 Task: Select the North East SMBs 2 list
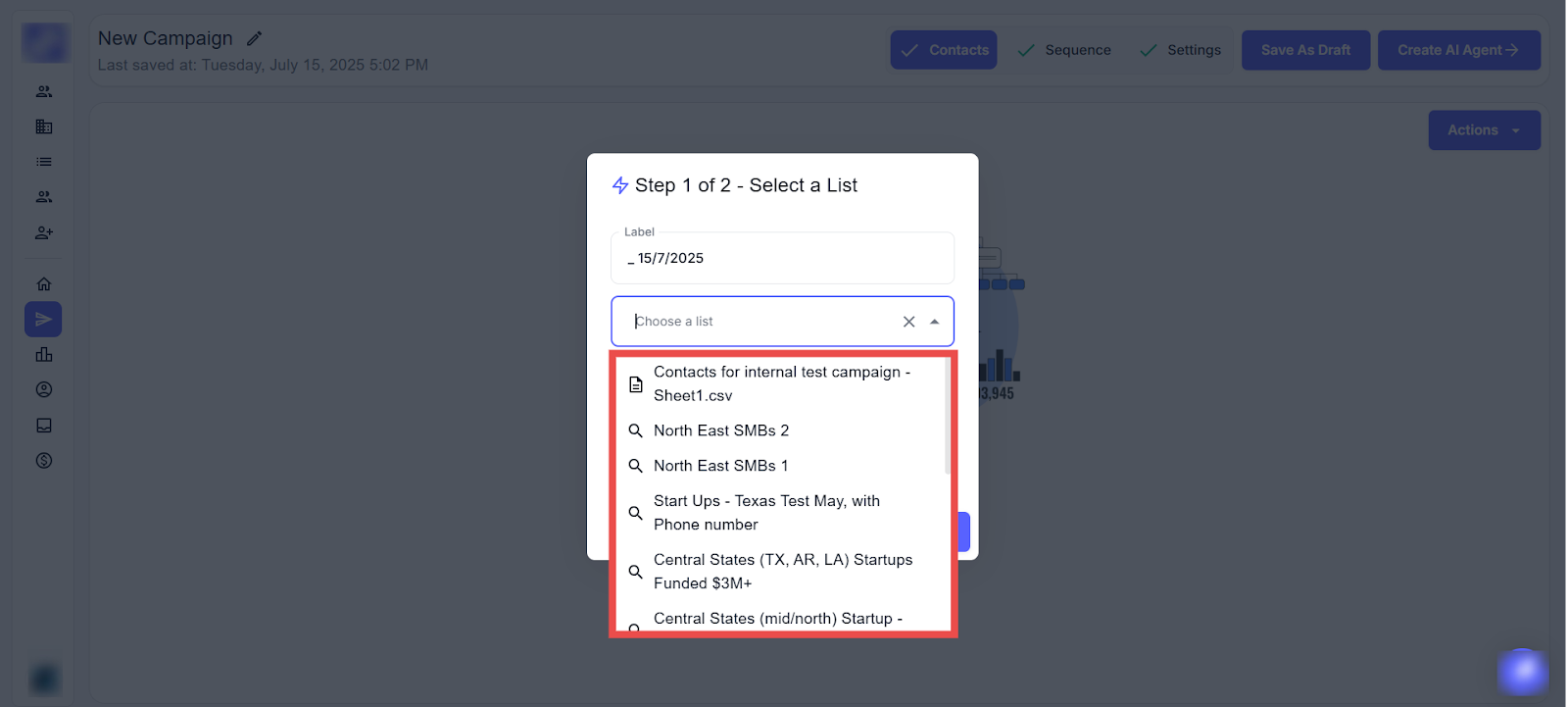(721, 430)
